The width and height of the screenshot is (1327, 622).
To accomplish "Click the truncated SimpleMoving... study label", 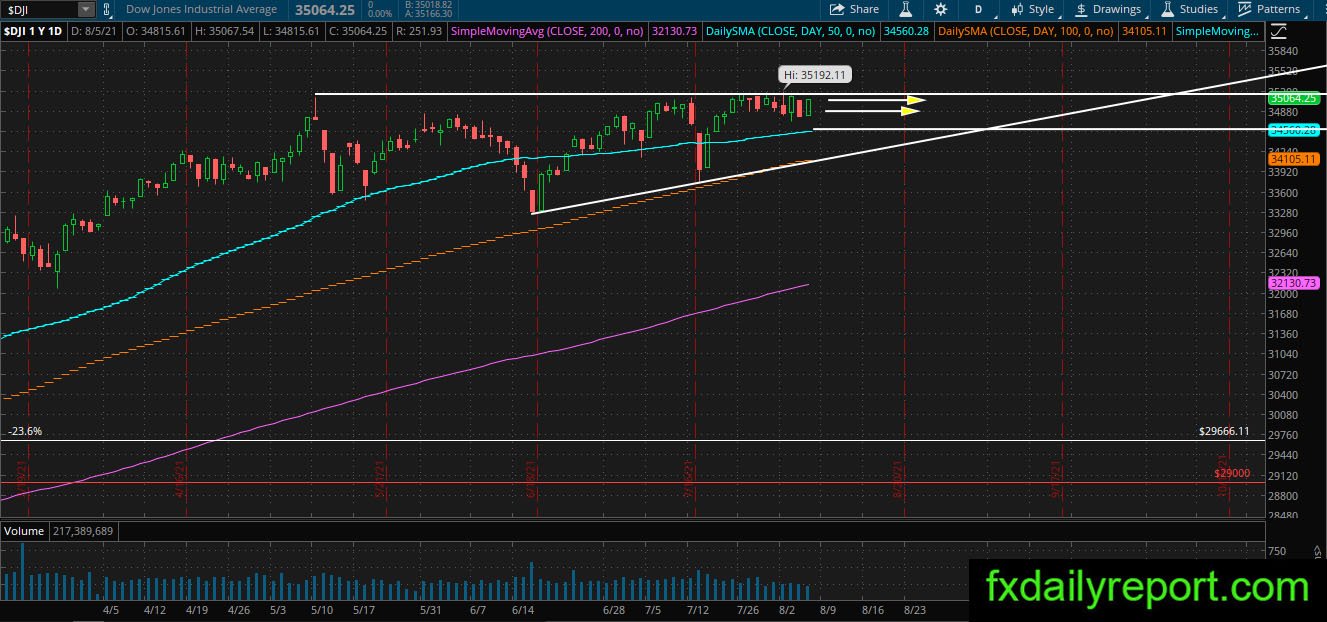I will tap(1218, 32).
